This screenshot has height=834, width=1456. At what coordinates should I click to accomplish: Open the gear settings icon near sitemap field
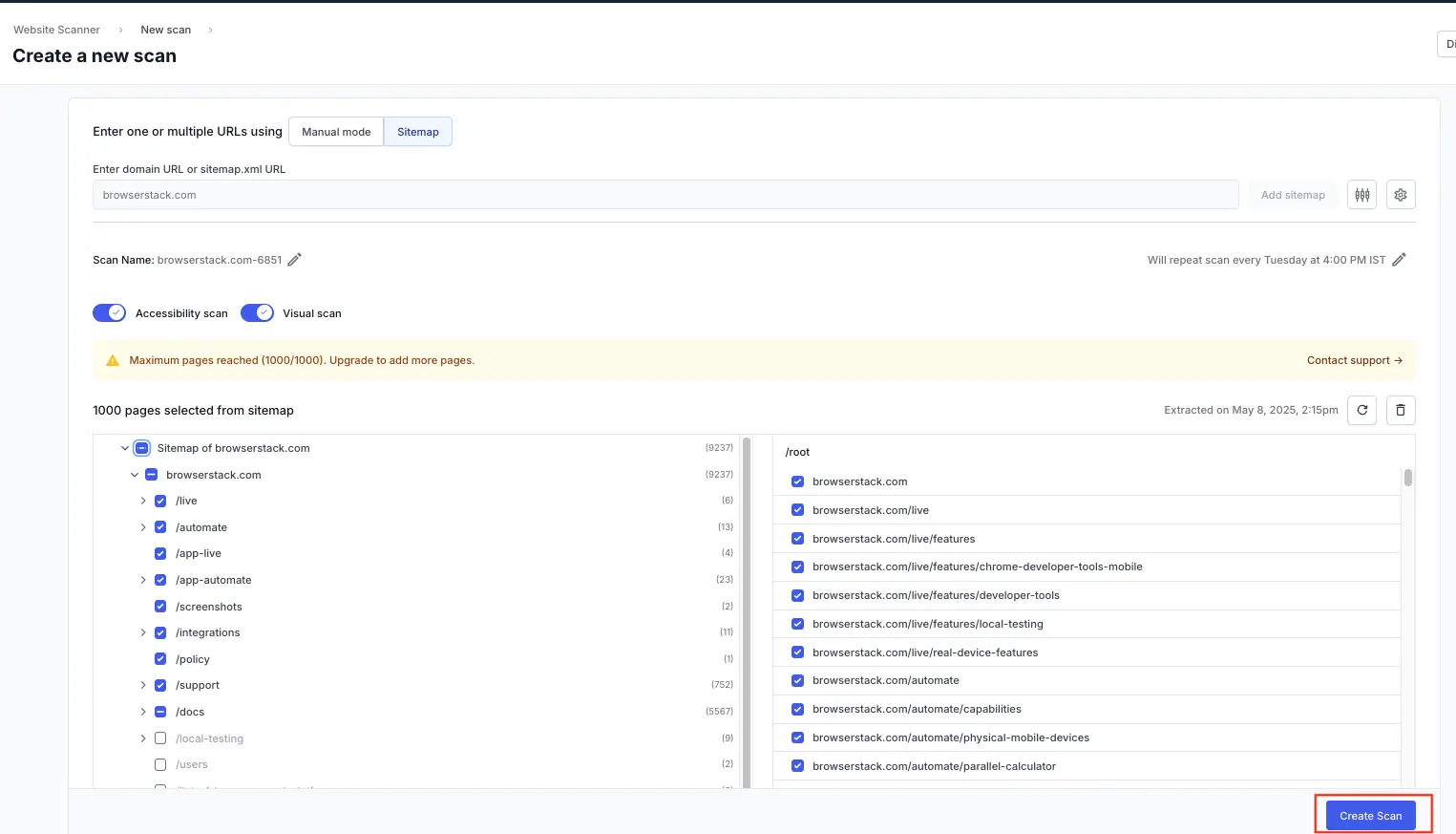tap(1400, 195)
